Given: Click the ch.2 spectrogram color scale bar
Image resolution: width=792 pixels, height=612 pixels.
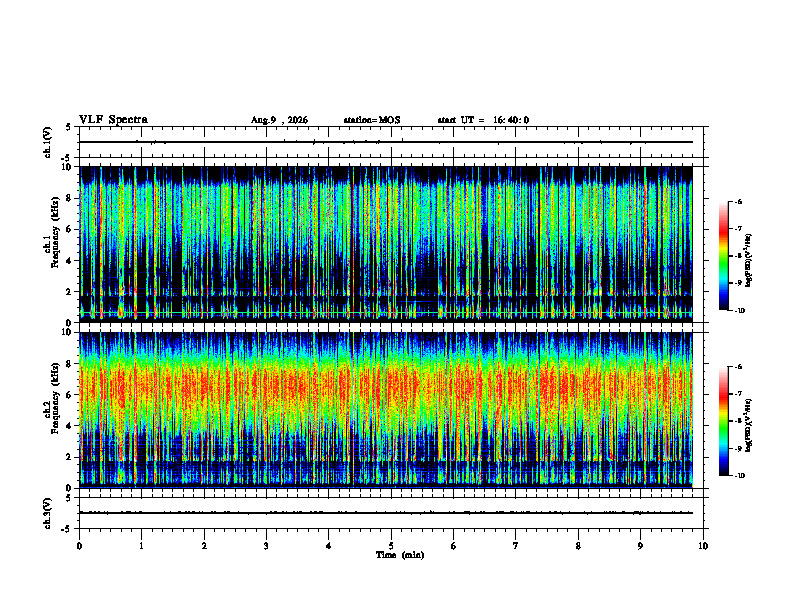Looking at the screenshot, I should click(x=723, y=421).
